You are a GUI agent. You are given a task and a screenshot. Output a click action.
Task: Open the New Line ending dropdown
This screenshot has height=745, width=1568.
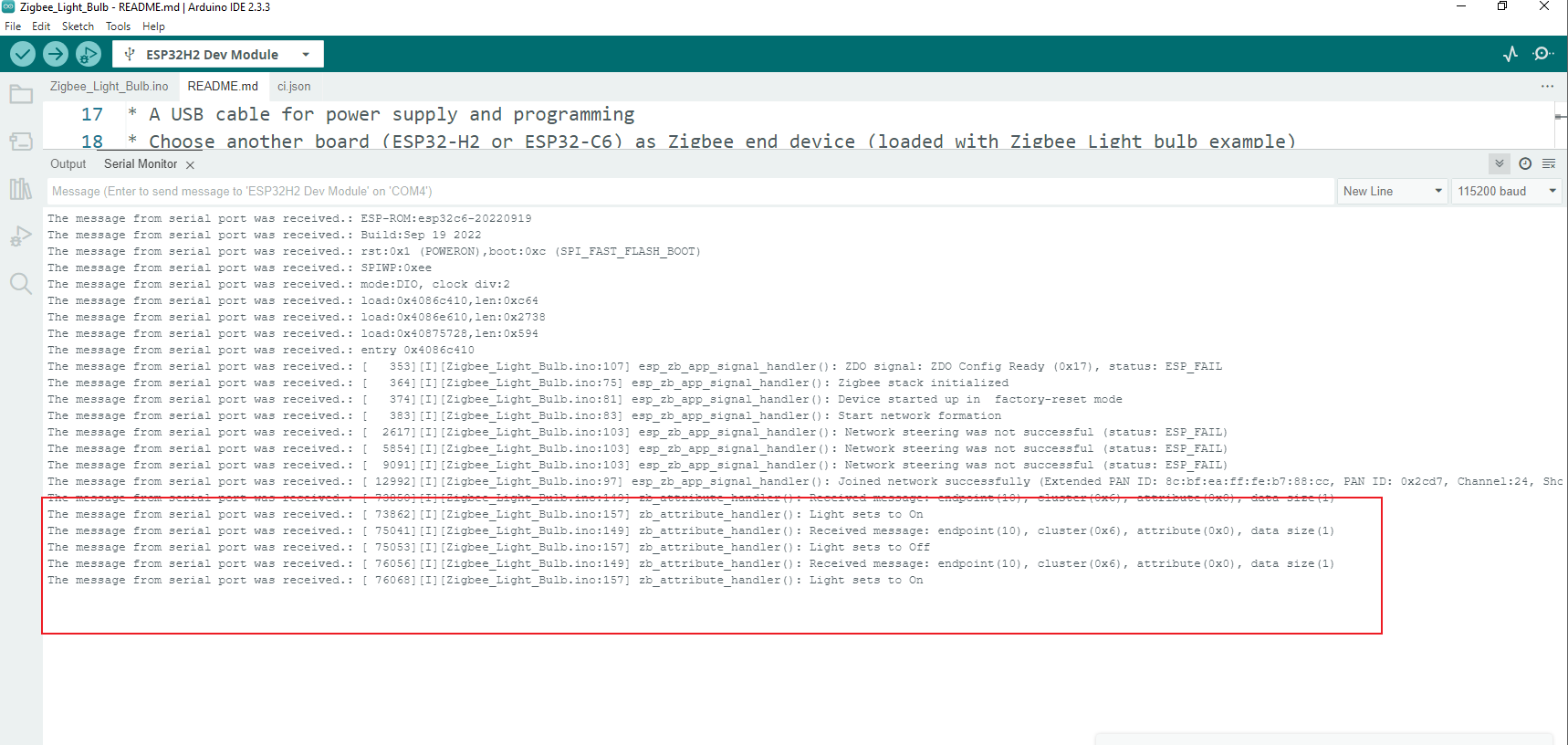tap(1393, 191)
